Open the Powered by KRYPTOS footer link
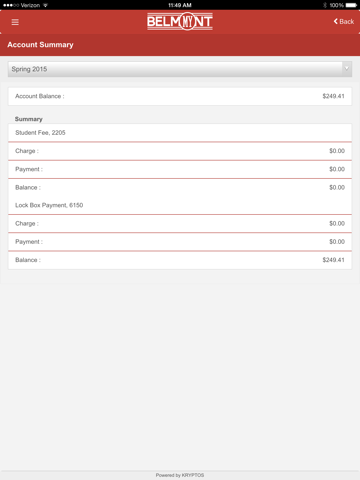Screen dimensions: 360x480 [x=180, y=475]
